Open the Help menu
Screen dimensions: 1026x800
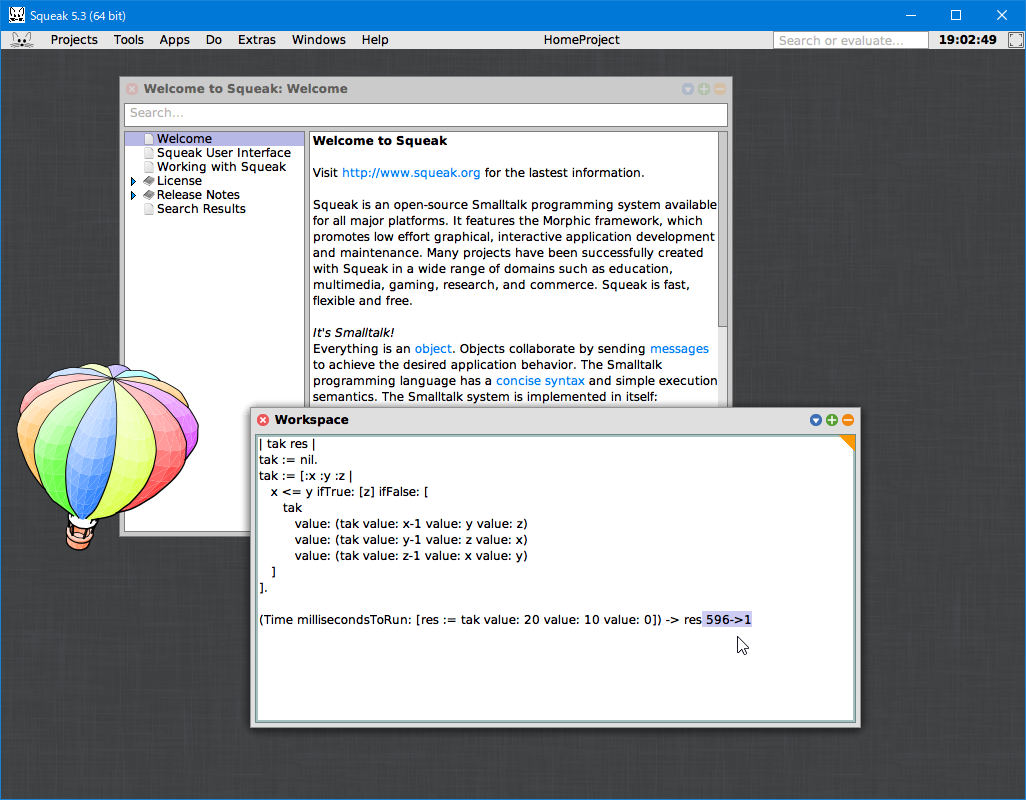coord(375,40)
